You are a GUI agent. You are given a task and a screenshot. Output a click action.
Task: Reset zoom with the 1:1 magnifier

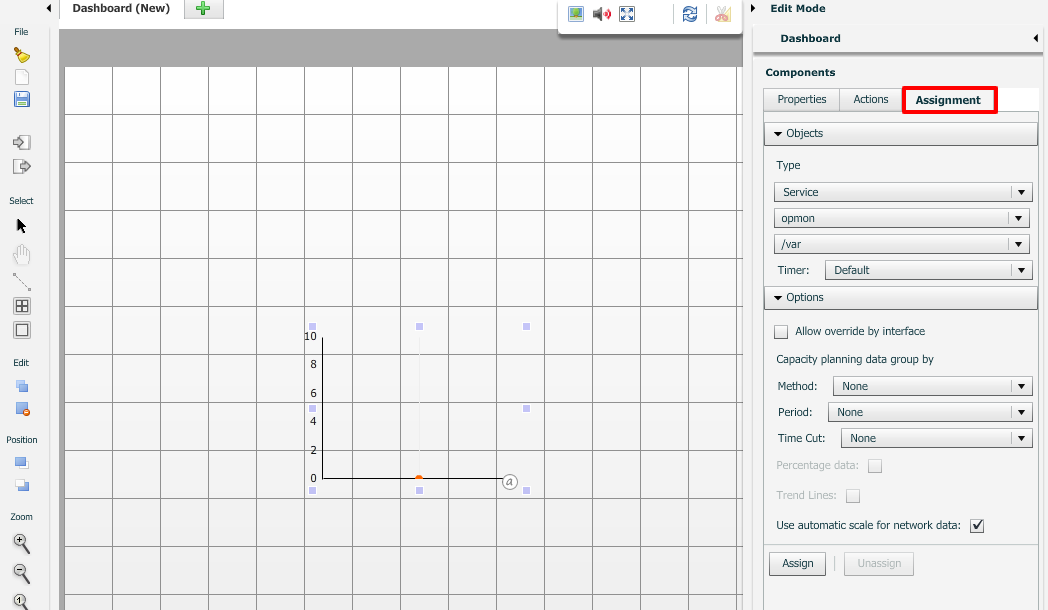pyautogui.click(x=21, y=601)
